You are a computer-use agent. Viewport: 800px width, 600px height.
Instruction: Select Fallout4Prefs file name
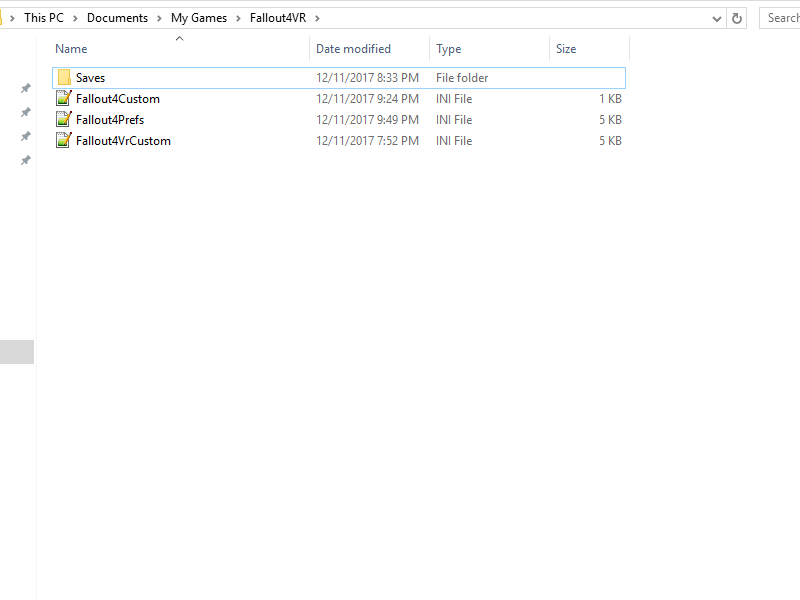click(110, 119)
